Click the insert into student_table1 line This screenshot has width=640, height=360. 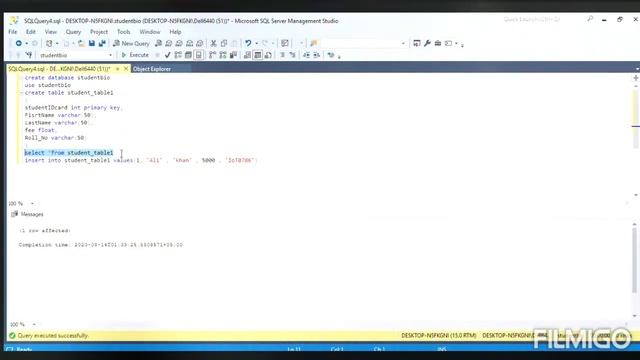point(141,160)
